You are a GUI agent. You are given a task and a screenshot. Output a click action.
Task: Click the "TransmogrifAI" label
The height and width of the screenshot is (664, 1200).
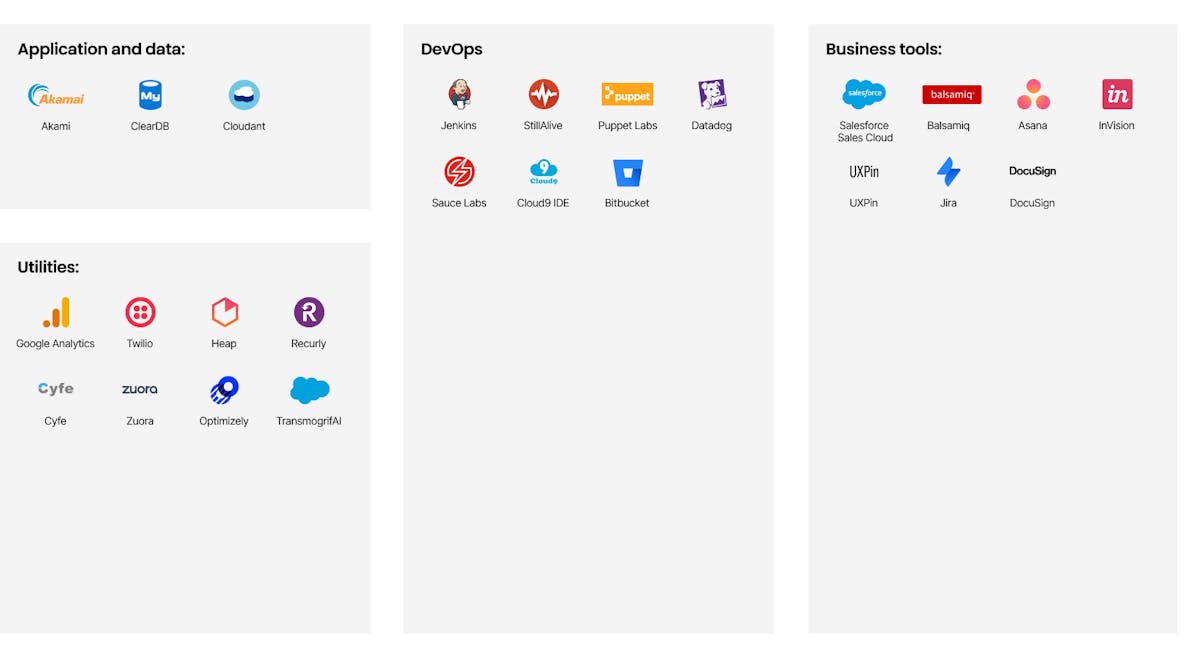[x=309, y=421]
